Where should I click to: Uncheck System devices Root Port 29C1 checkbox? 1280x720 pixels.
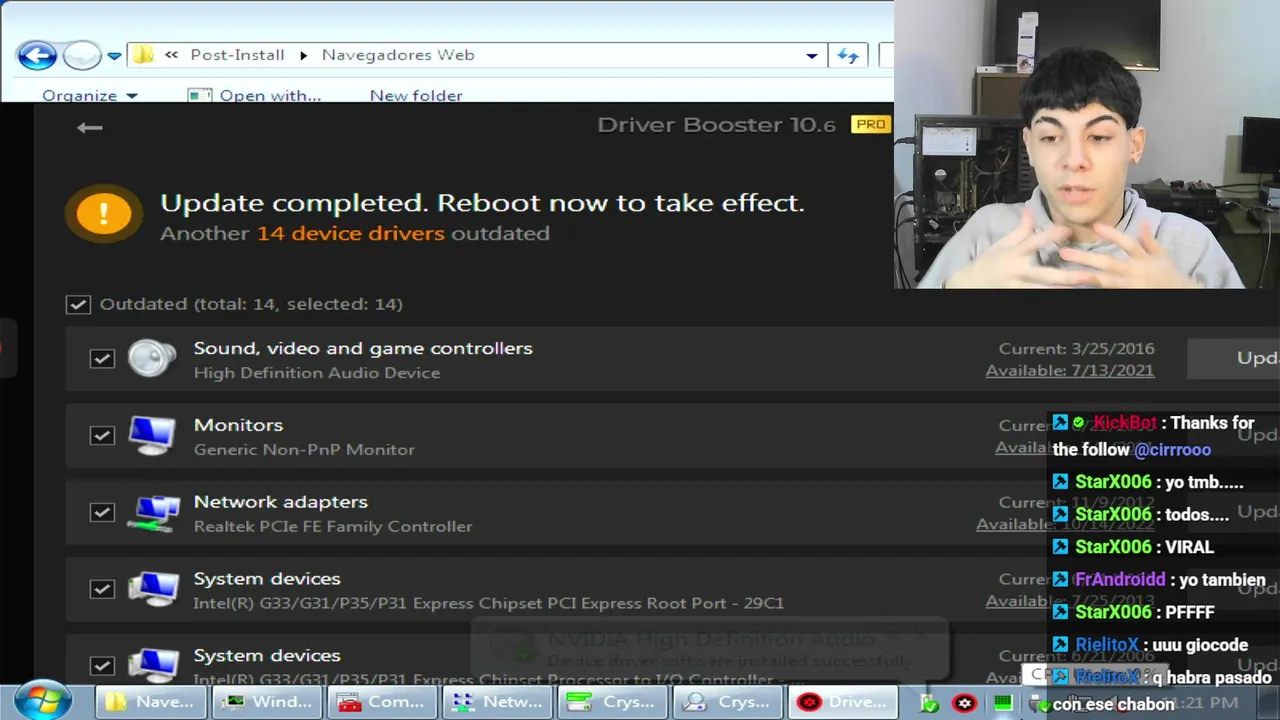tap(102, 589)
